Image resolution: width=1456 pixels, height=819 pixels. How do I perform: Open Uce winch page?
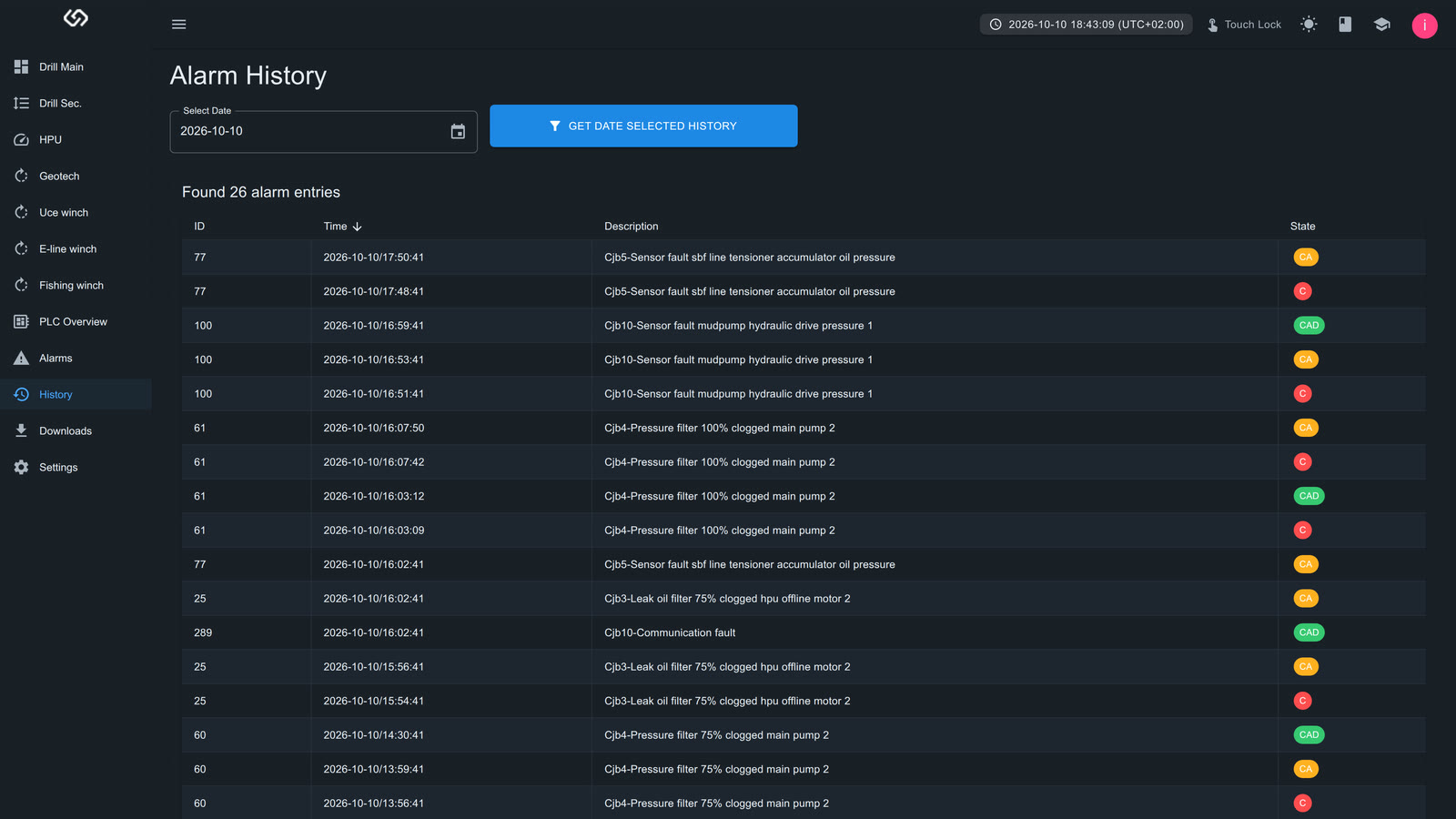[x=76, y=213]
